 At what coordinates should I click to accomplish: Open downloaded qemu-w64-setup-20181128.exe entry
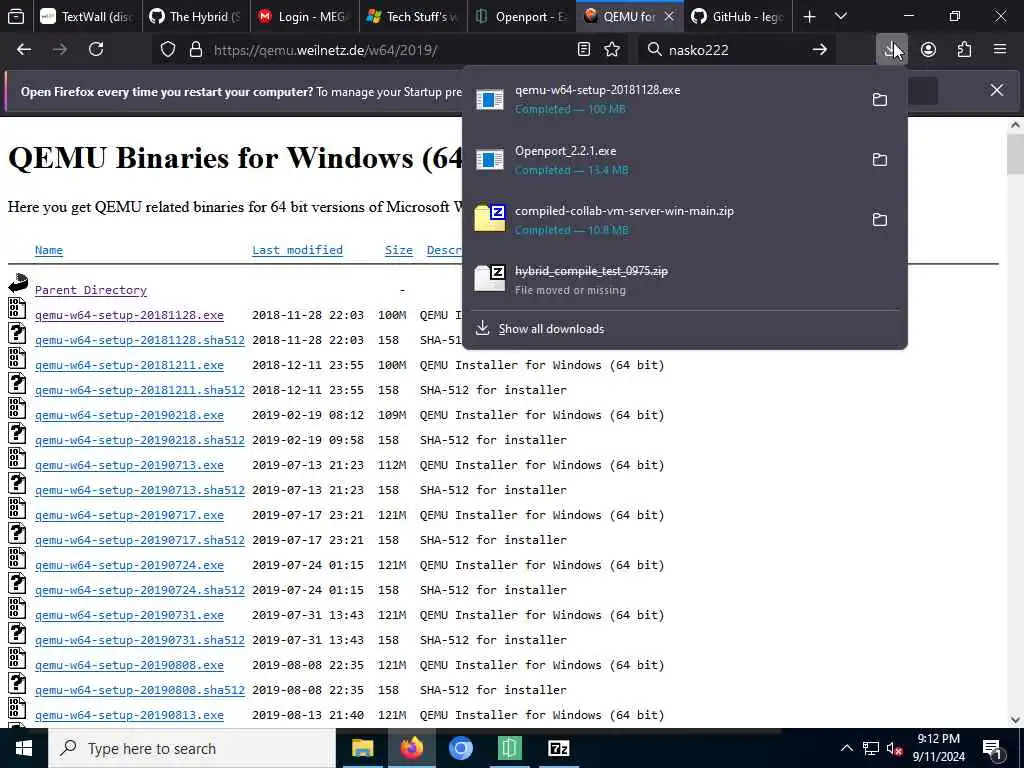(x=663, y=99)
